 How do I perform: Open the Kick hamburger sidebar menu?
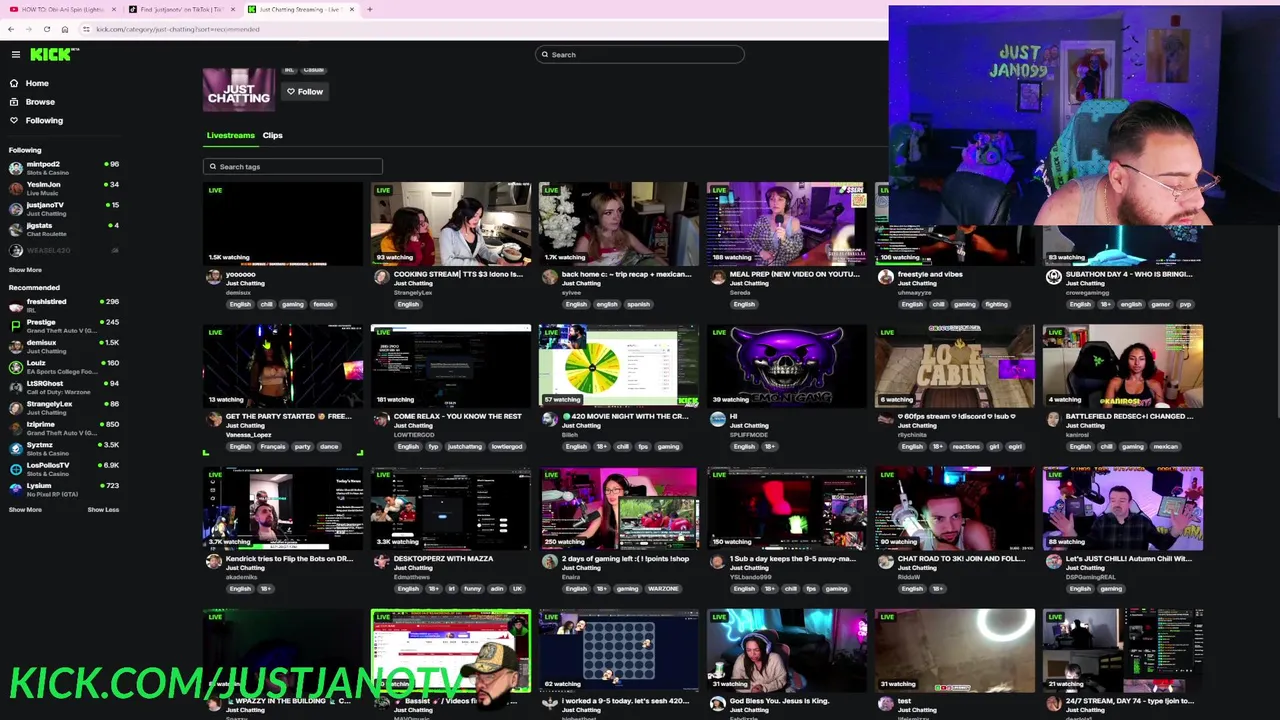pos(15,54)
